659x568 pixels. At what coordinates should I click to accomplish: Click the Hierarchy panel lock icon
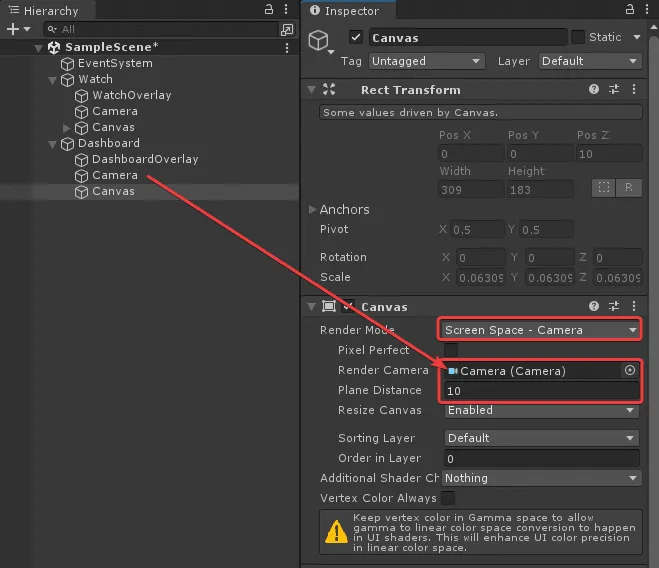coord(269,9)
